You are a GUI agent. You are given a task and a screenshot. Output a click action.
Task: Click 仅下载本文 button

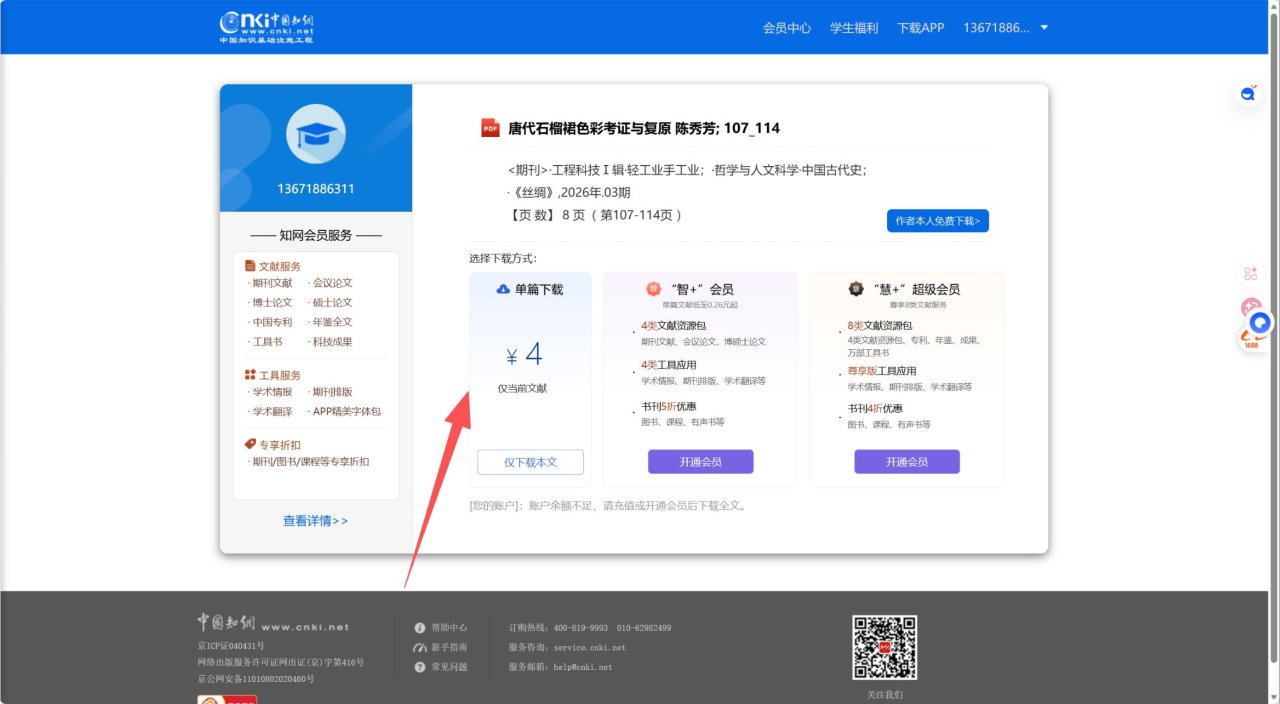[530, 462]
